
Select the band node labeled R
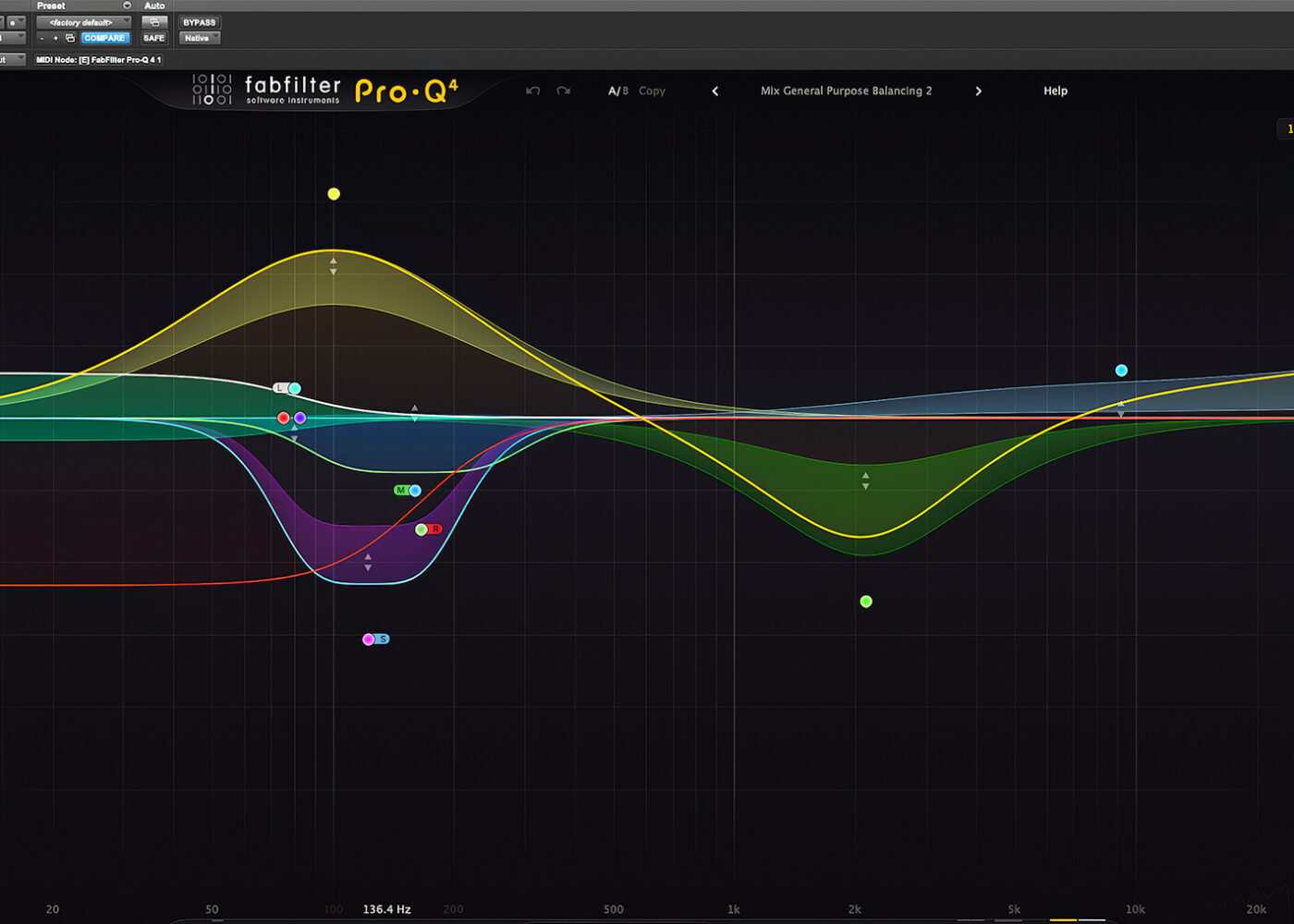[421, 529]
